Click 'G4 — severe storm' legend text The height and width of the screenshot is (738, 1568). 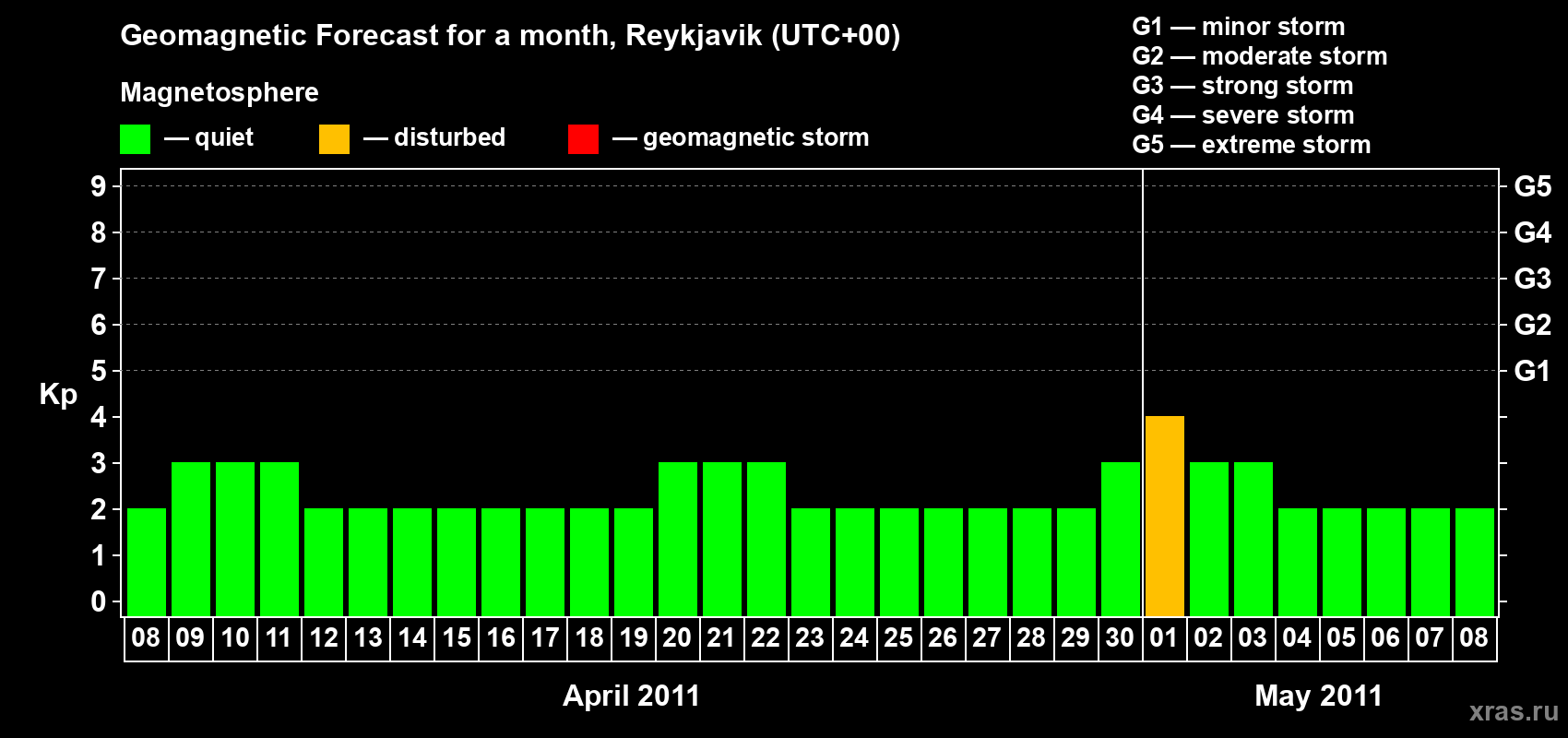(1243, 115)
